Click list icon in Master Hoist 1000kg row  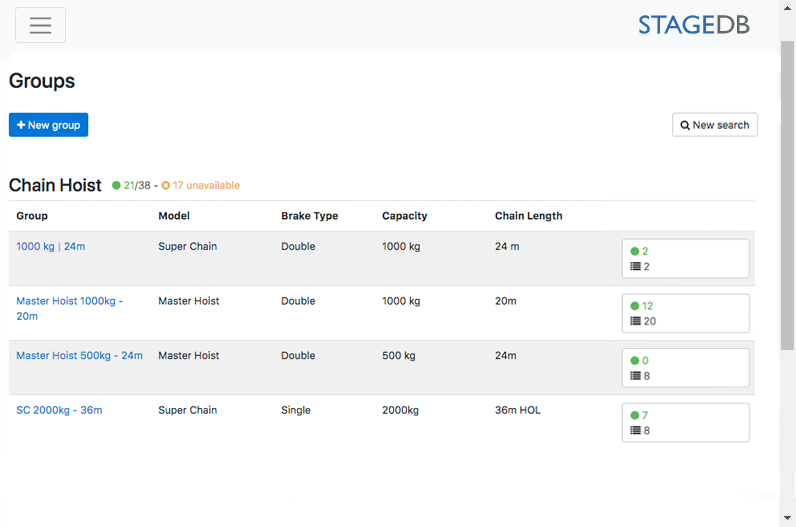click(x=635, y=322)
